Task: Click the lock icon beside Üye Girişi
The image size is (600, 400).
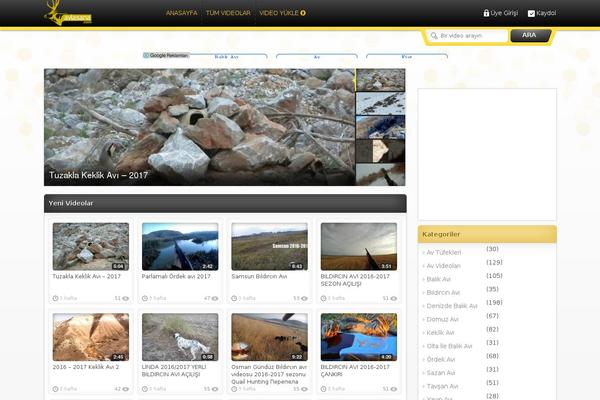Action: click(x=486, y=14)
